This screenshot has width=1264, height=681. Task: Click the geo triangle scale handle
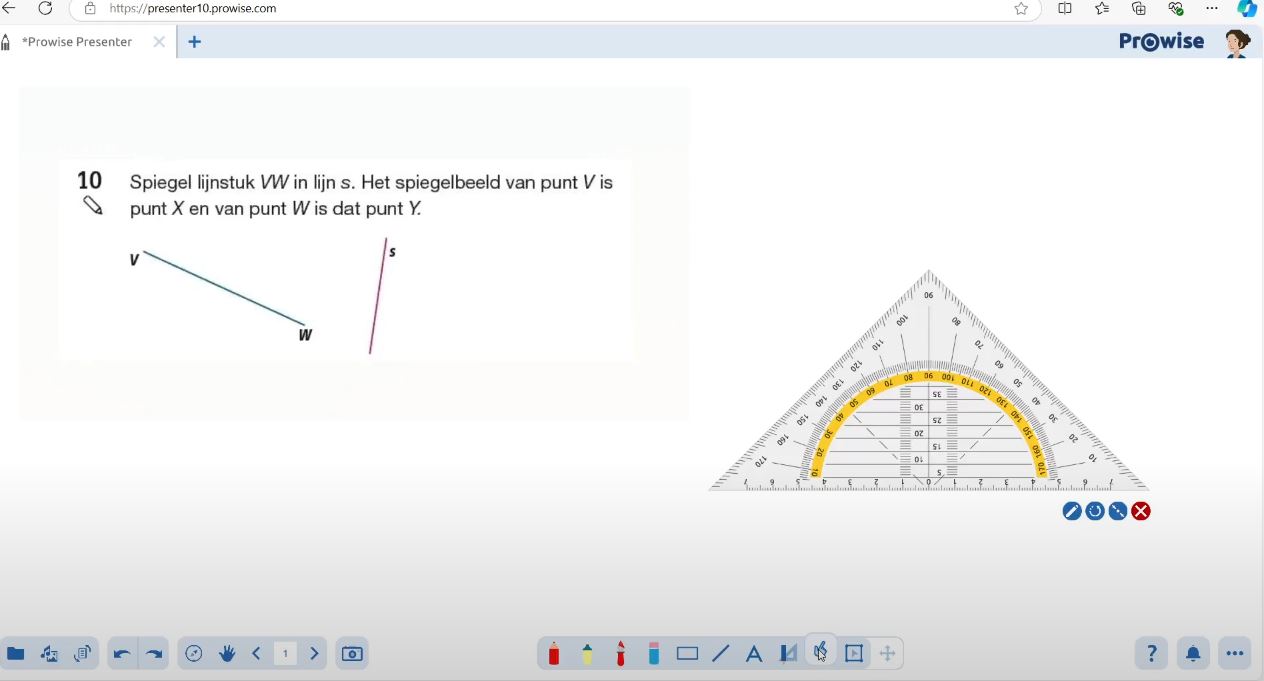tap(1118, 511)
